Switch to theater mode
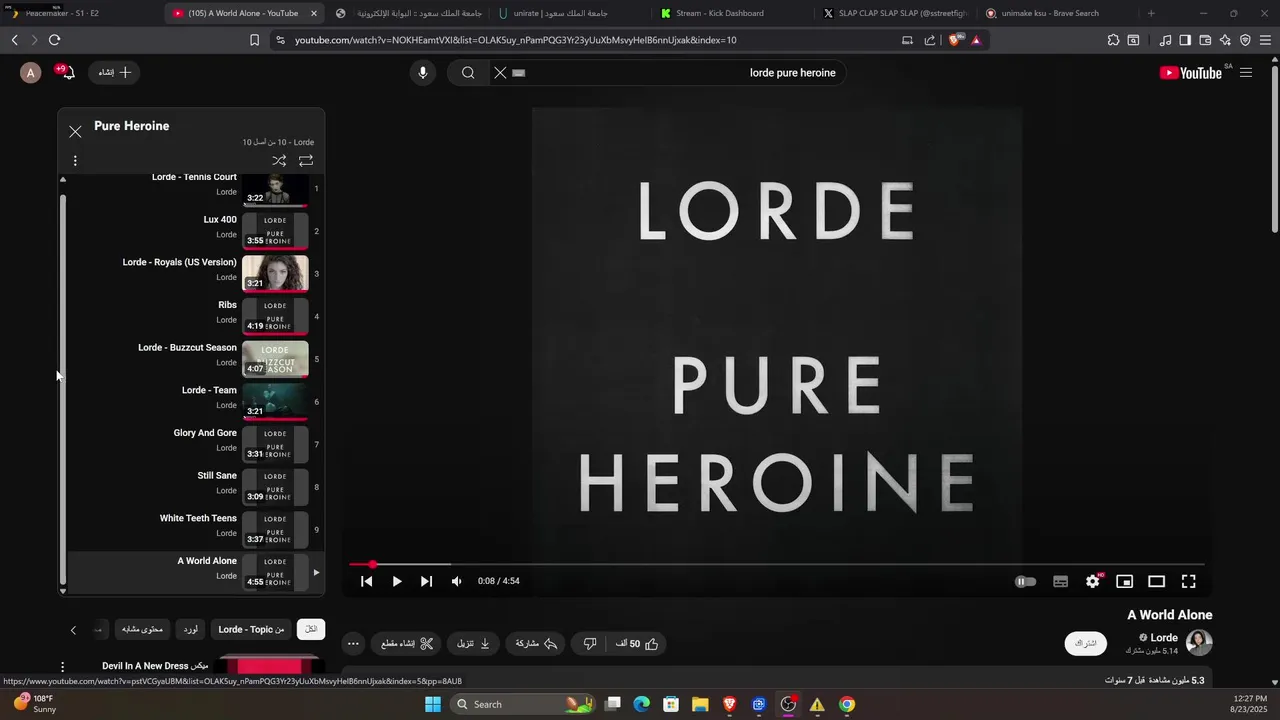The height and width of the screenshot is (720, 1280). (1157, 581)
